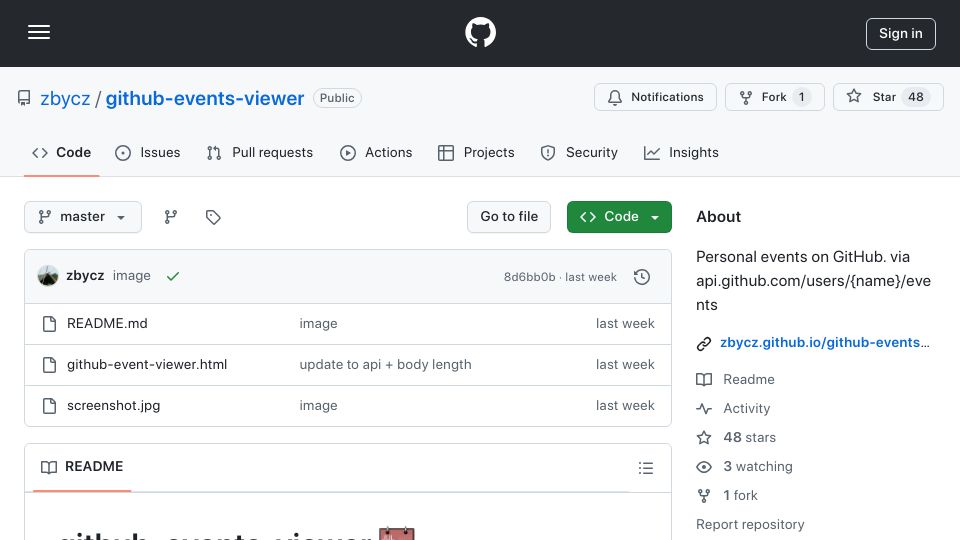View the commit status green checkmark
The width and height of the screenshot is (960, 540).
[173, 276]
